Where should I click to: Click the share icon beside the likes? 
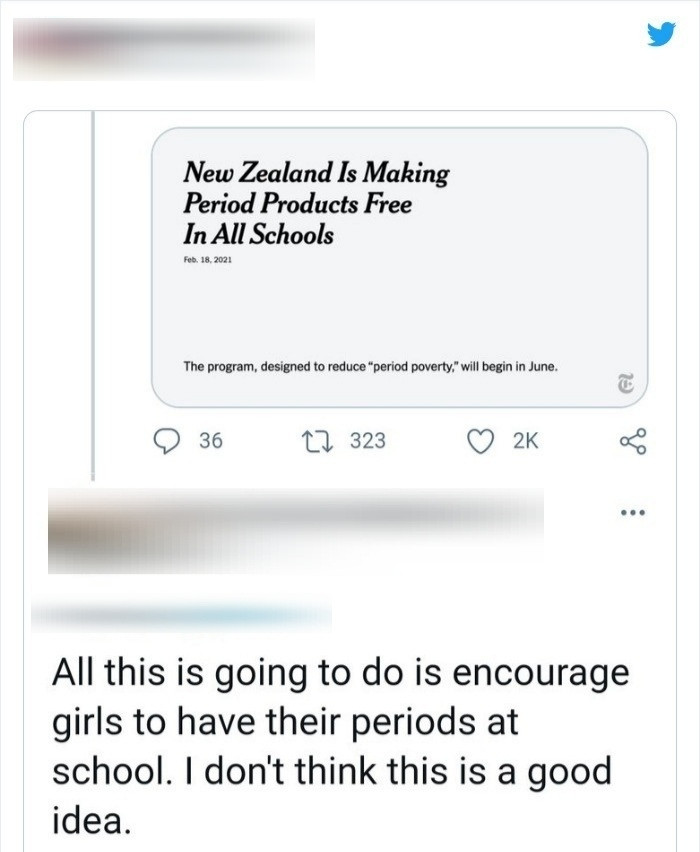tap(633, 441)
